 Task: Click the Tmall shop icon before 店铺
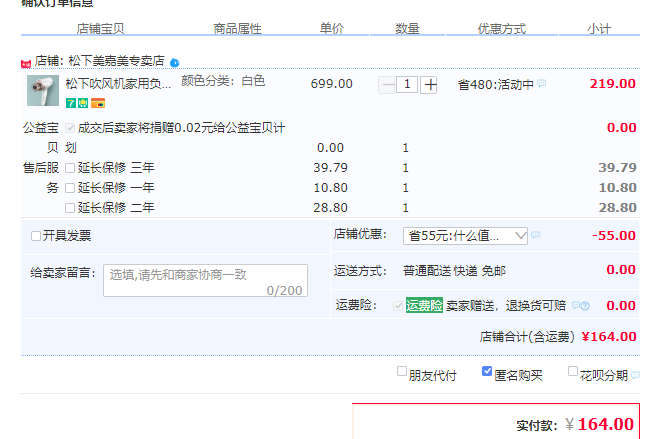[x=26, y=64]
